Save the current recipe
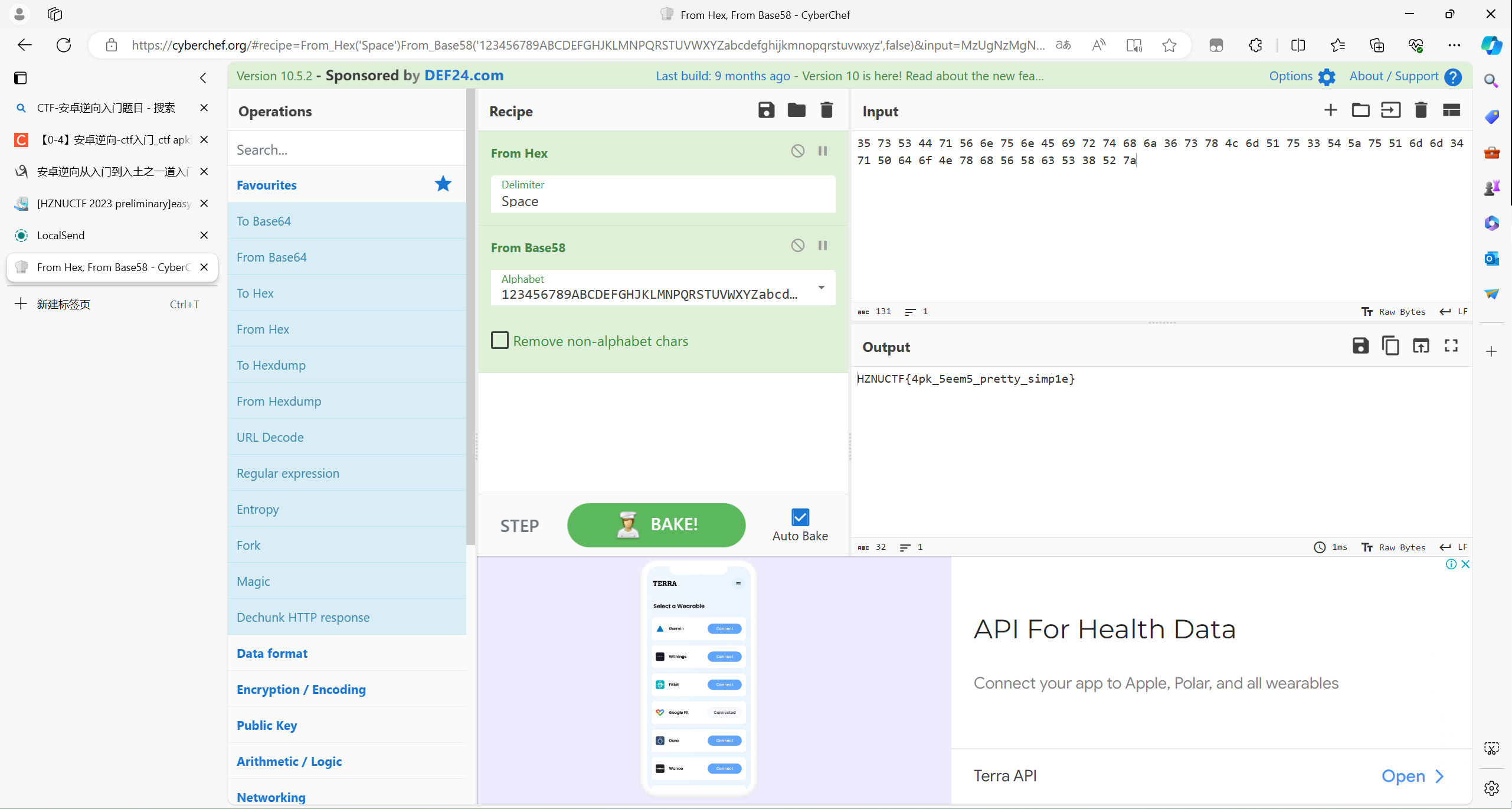This screenshot has width=1512, height=809. [x=766, y=110]
